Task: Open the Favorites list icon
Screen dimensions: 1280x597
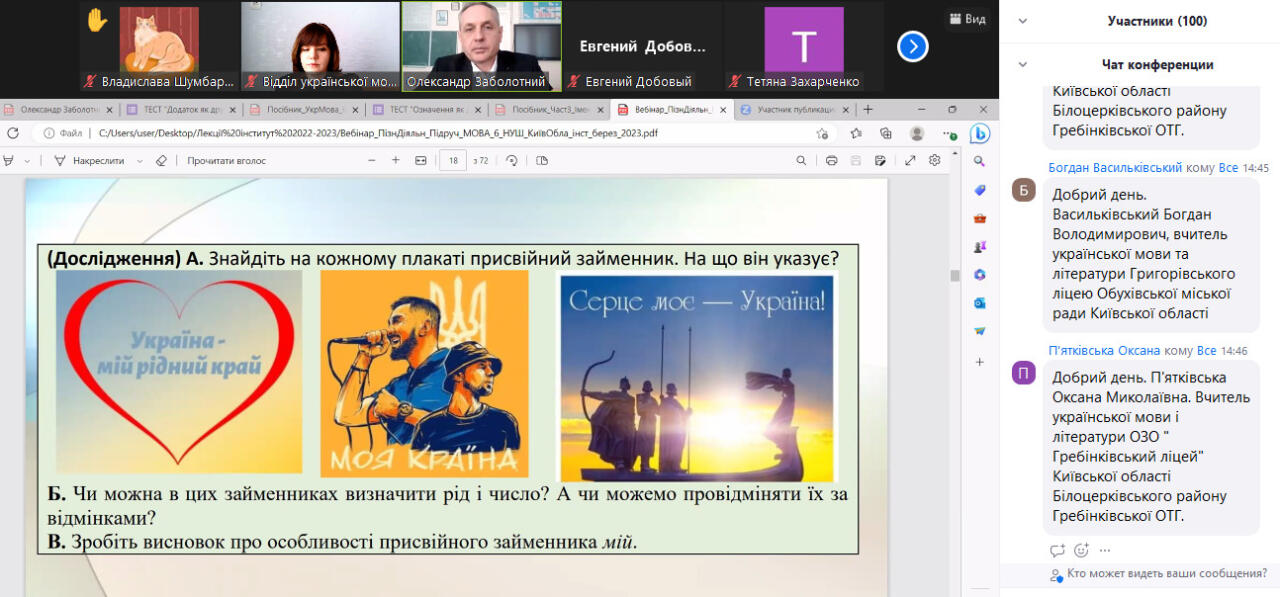Action: (857, 133)
